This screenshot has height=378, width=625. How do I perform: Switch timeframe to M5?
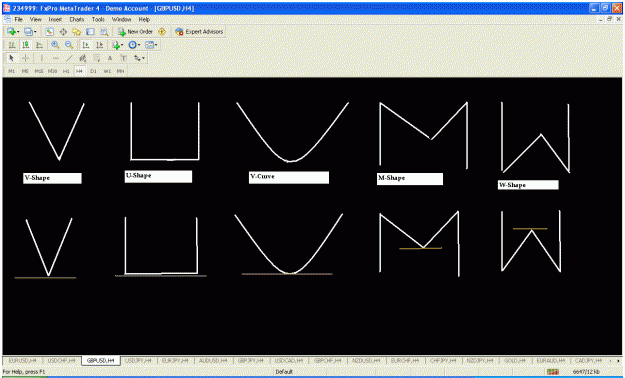[x=25, y=71]
